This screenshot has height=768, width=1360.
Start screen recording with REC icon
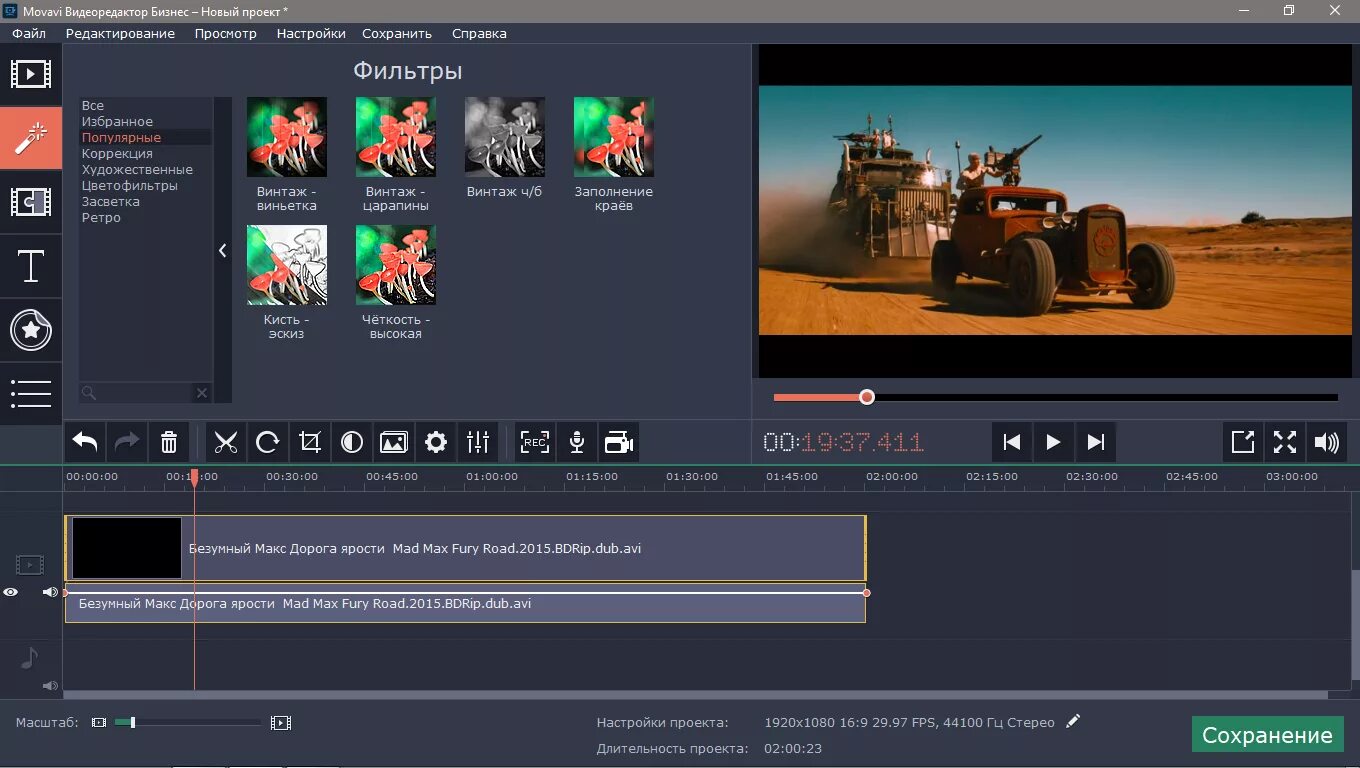coord(535,442)
